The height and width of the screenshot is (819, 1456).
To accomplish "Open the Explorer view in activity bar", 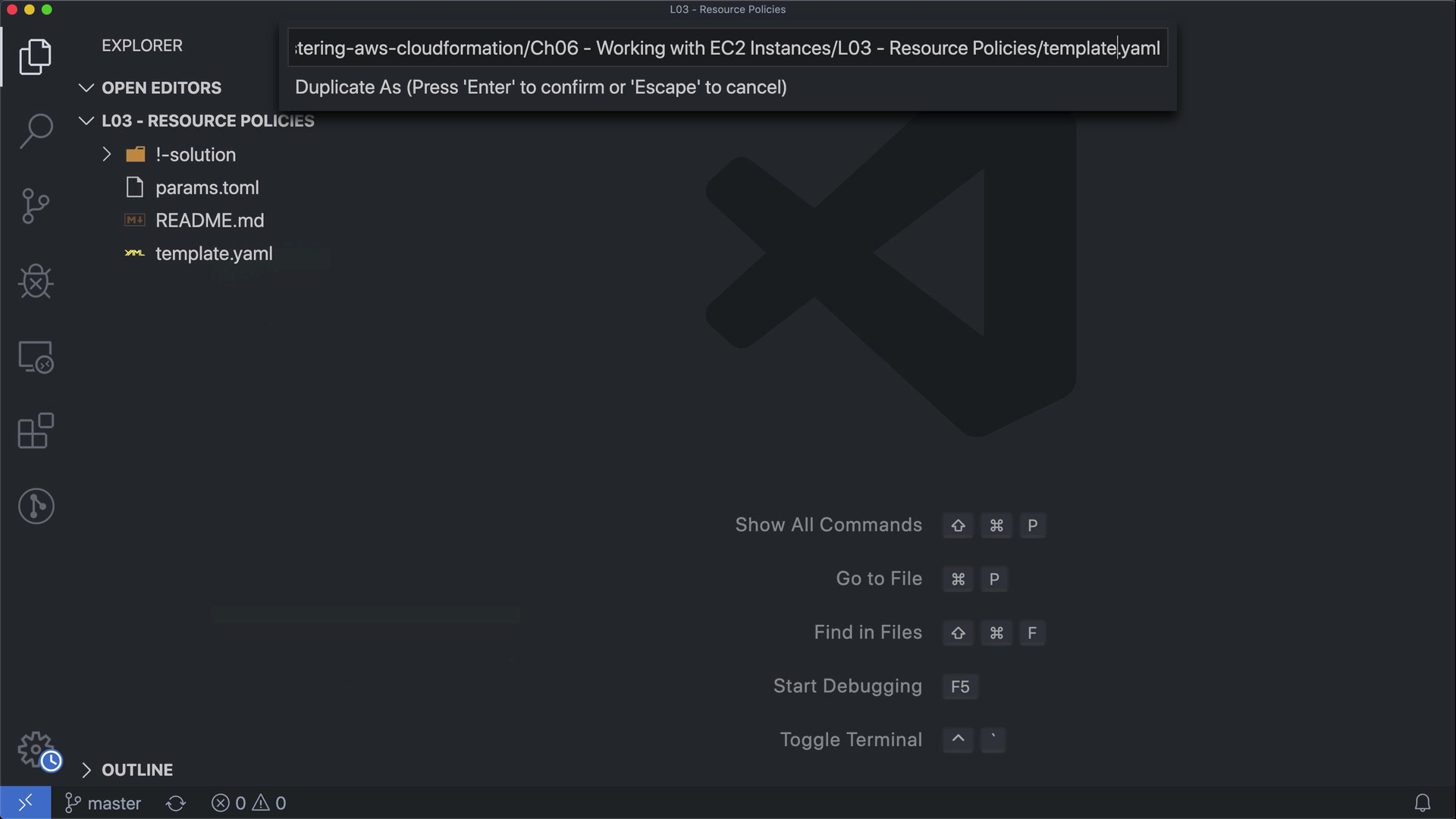I will click(x=36, y=57).
